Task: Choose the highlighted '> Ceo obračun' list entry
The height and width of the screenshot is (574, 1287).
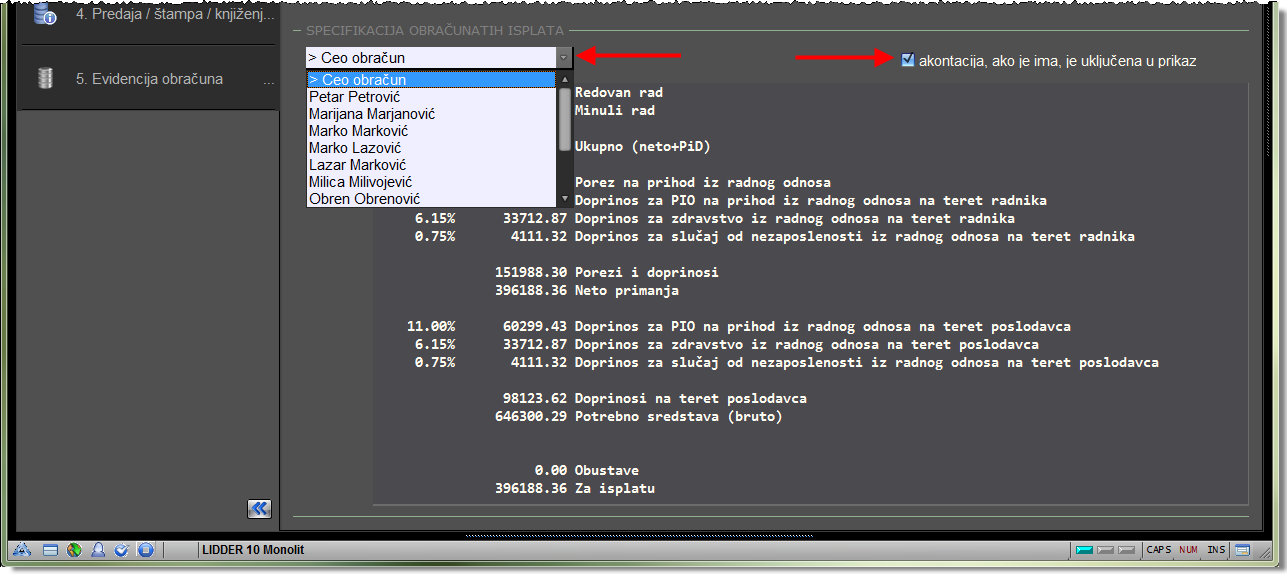Action: (x=430, y=80)
